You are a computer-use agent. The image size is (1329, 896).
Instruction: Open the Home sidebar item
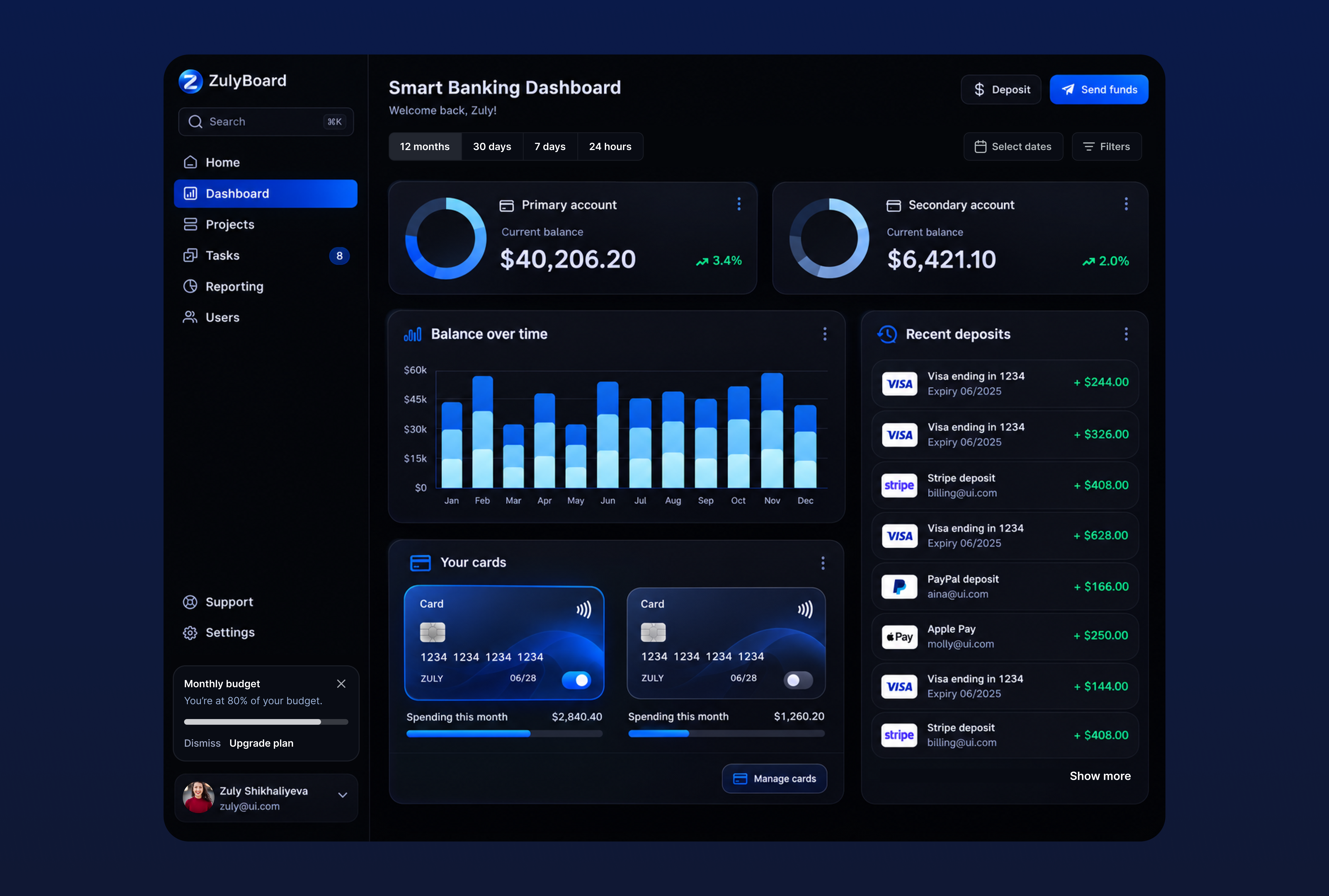click(x=266, y=162)
